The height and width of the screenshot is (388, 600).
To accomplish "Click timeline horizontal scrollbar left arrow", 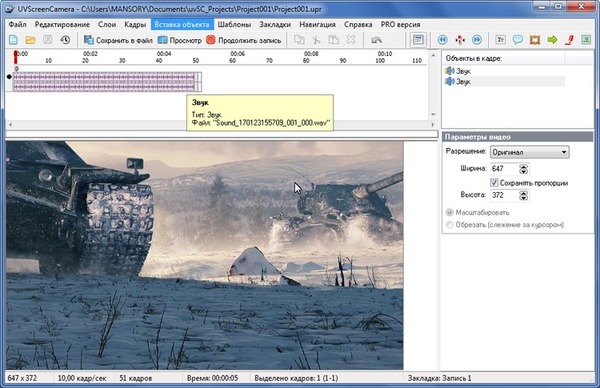I will (10, 125).
